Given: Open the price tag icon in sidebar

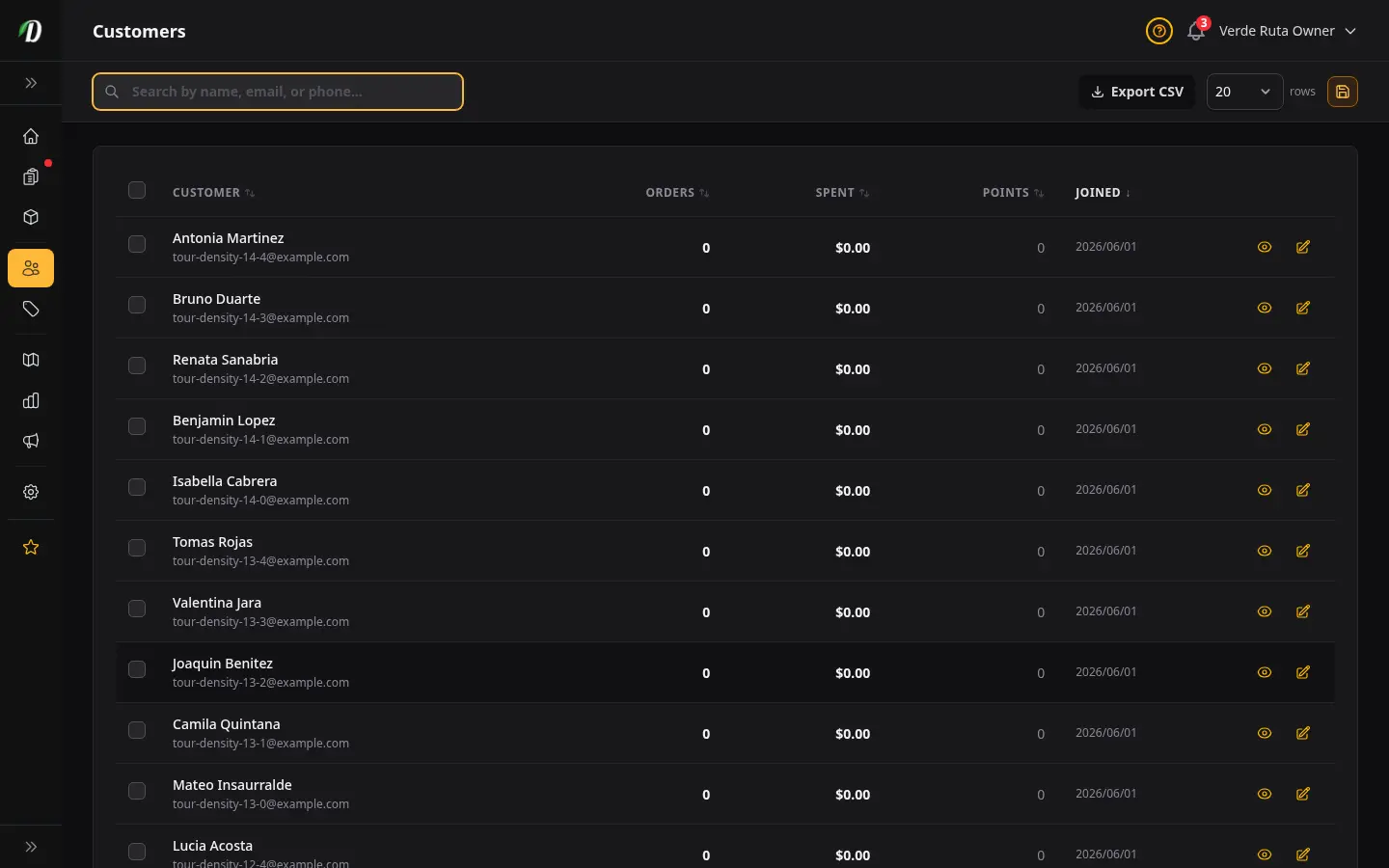Looking at the screenshot, I should pyautogui.click(x=31, y=309).
